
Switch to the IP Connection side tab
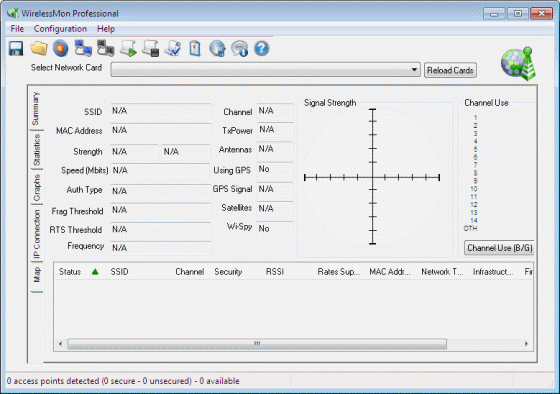(x=36, y=234)
